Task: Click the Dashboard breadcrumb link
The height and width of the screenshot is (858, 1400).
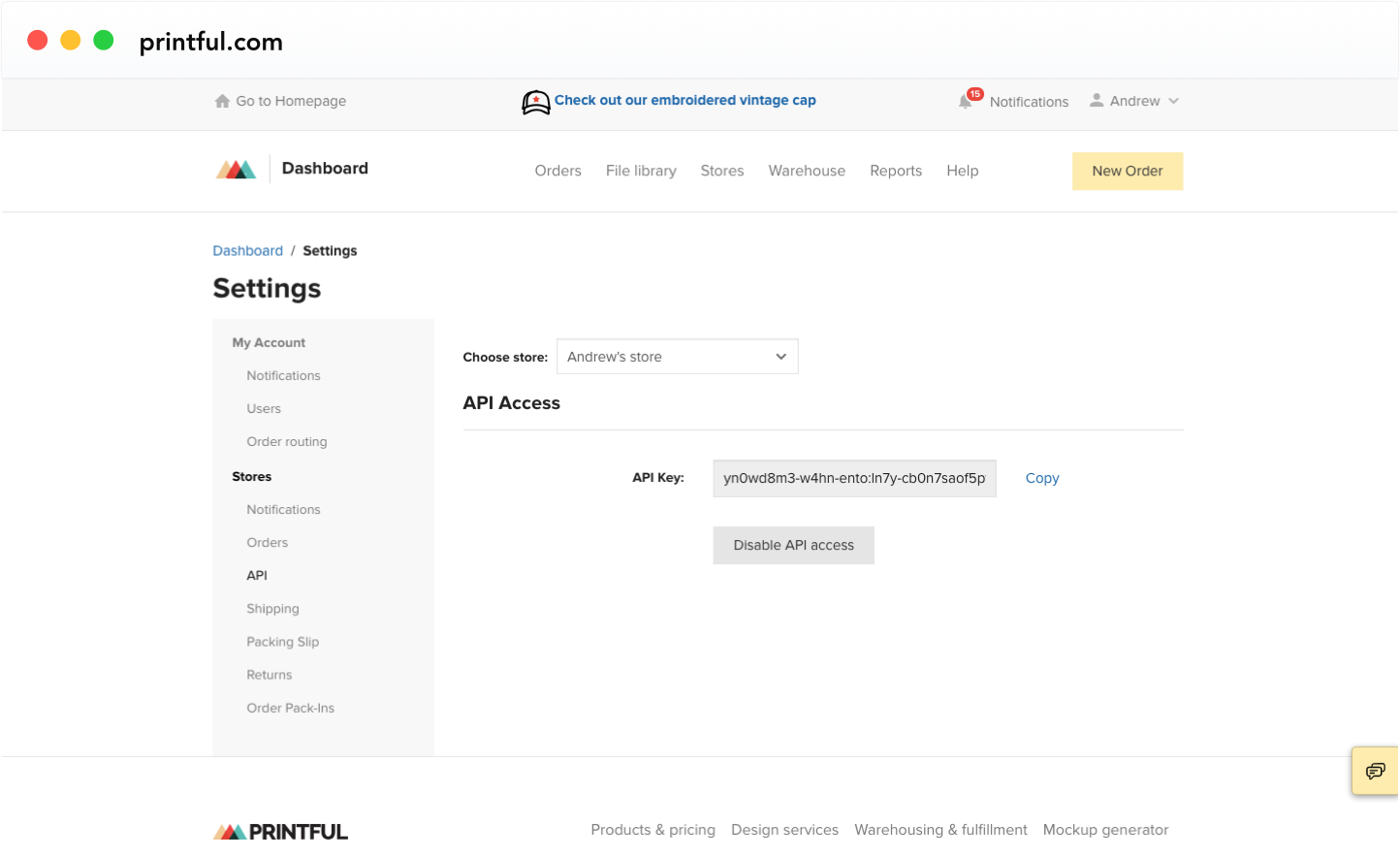Action: (248, 250)
